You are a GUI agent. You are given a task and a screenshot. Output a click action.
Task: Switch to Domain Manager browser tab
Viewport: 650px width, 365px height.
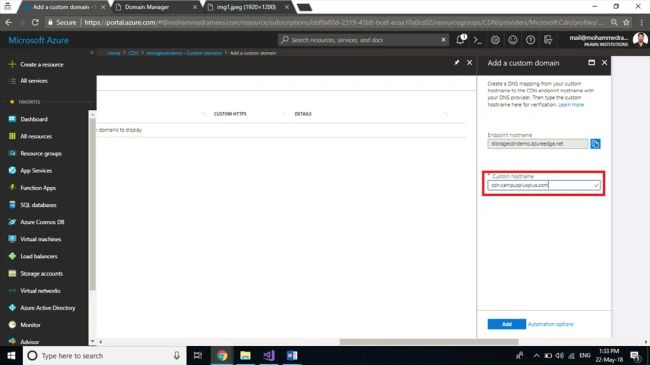click(155, 7)
